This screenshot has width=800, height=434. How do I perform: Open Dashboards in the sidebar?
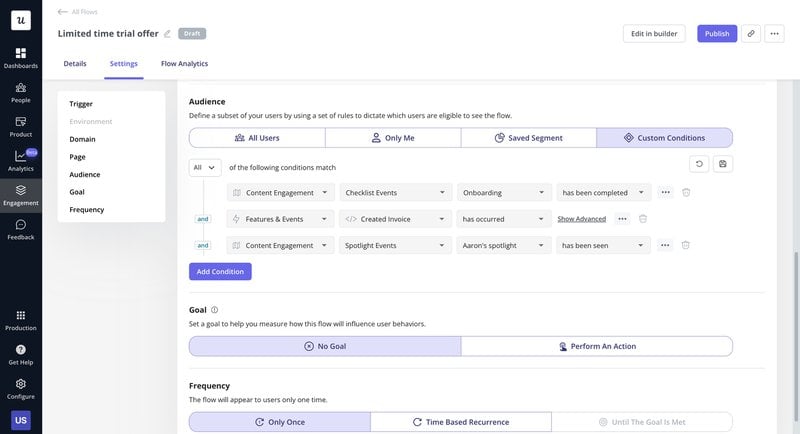21,58
